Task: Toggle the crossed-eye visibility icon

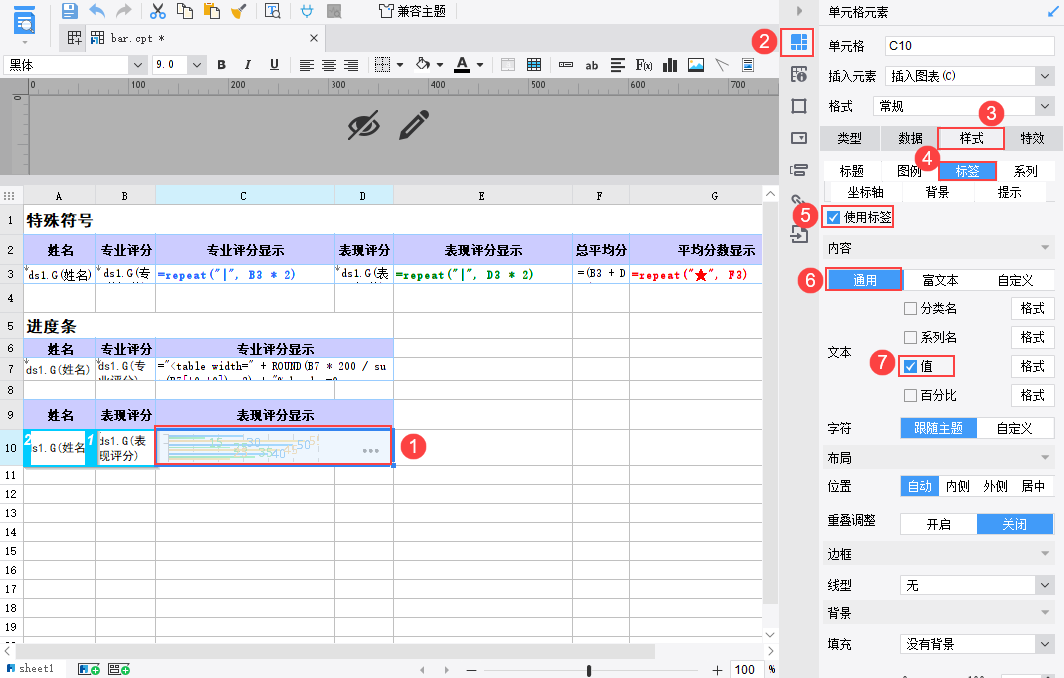Action: pyautogui.click(x=364, y=126)
